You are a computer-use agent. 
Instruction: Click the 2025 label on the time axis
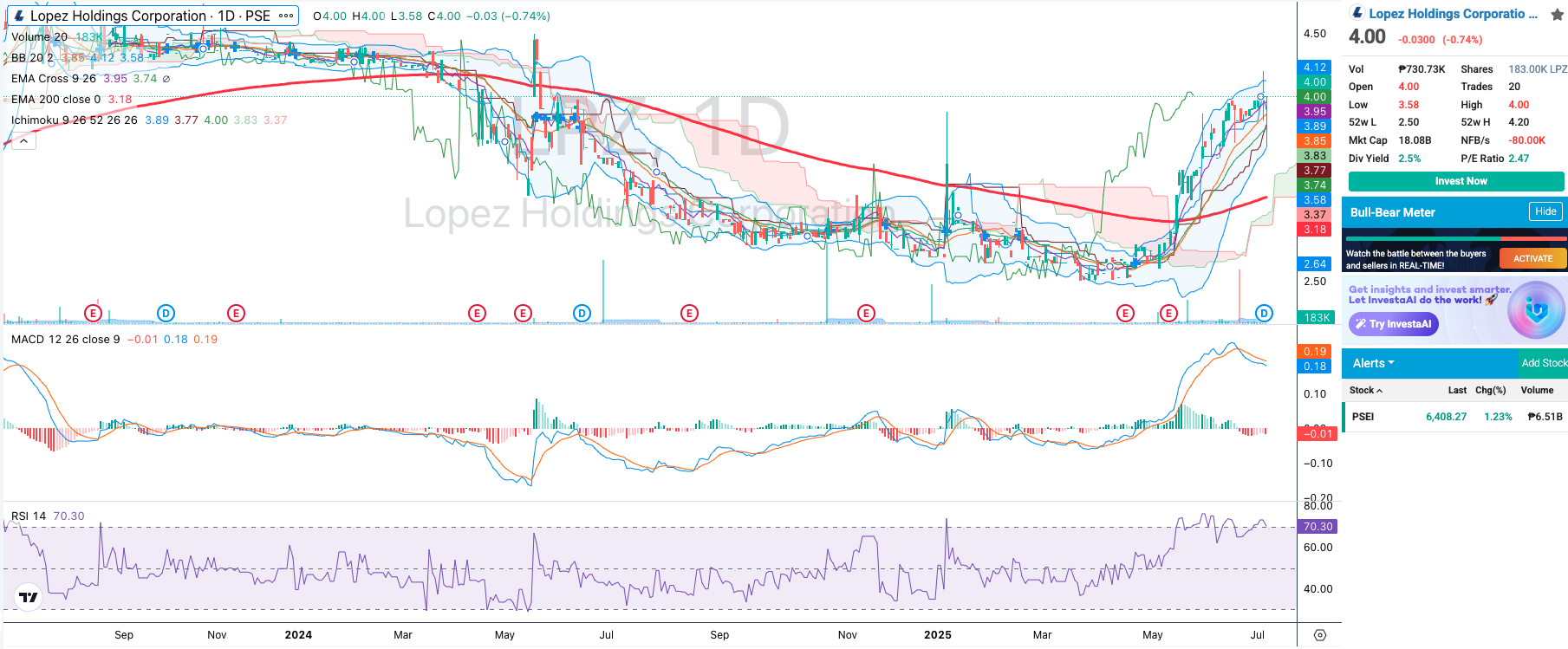[938, 635]
